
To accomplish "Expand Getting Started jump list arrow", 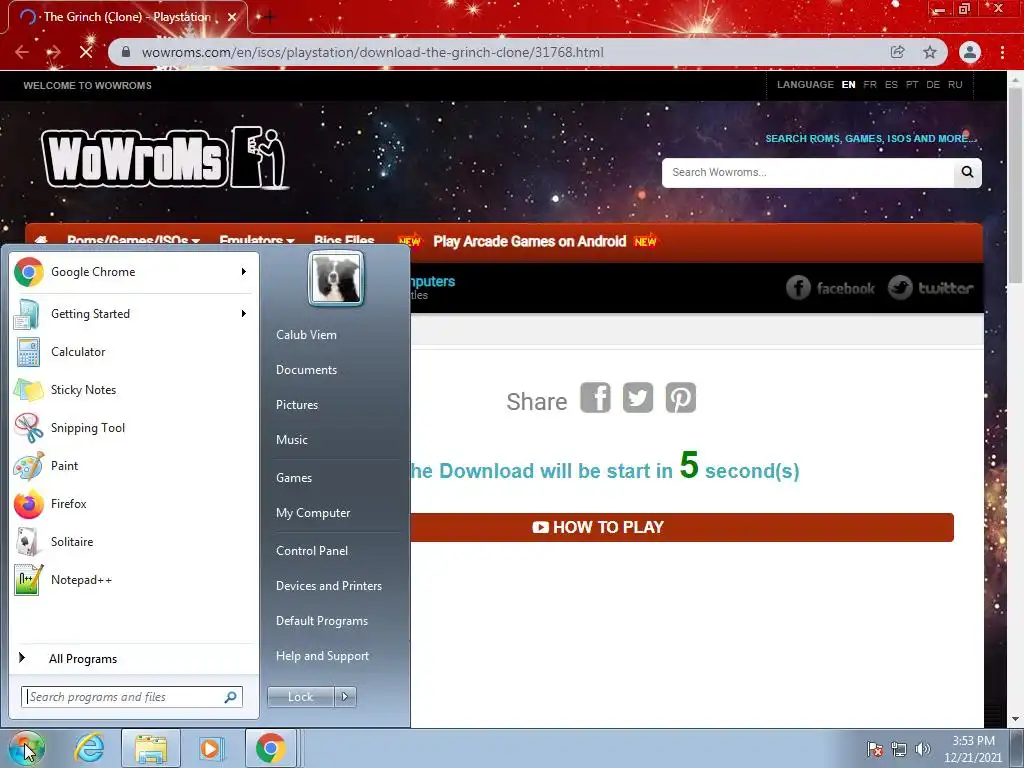I will [x=244, y=313].
